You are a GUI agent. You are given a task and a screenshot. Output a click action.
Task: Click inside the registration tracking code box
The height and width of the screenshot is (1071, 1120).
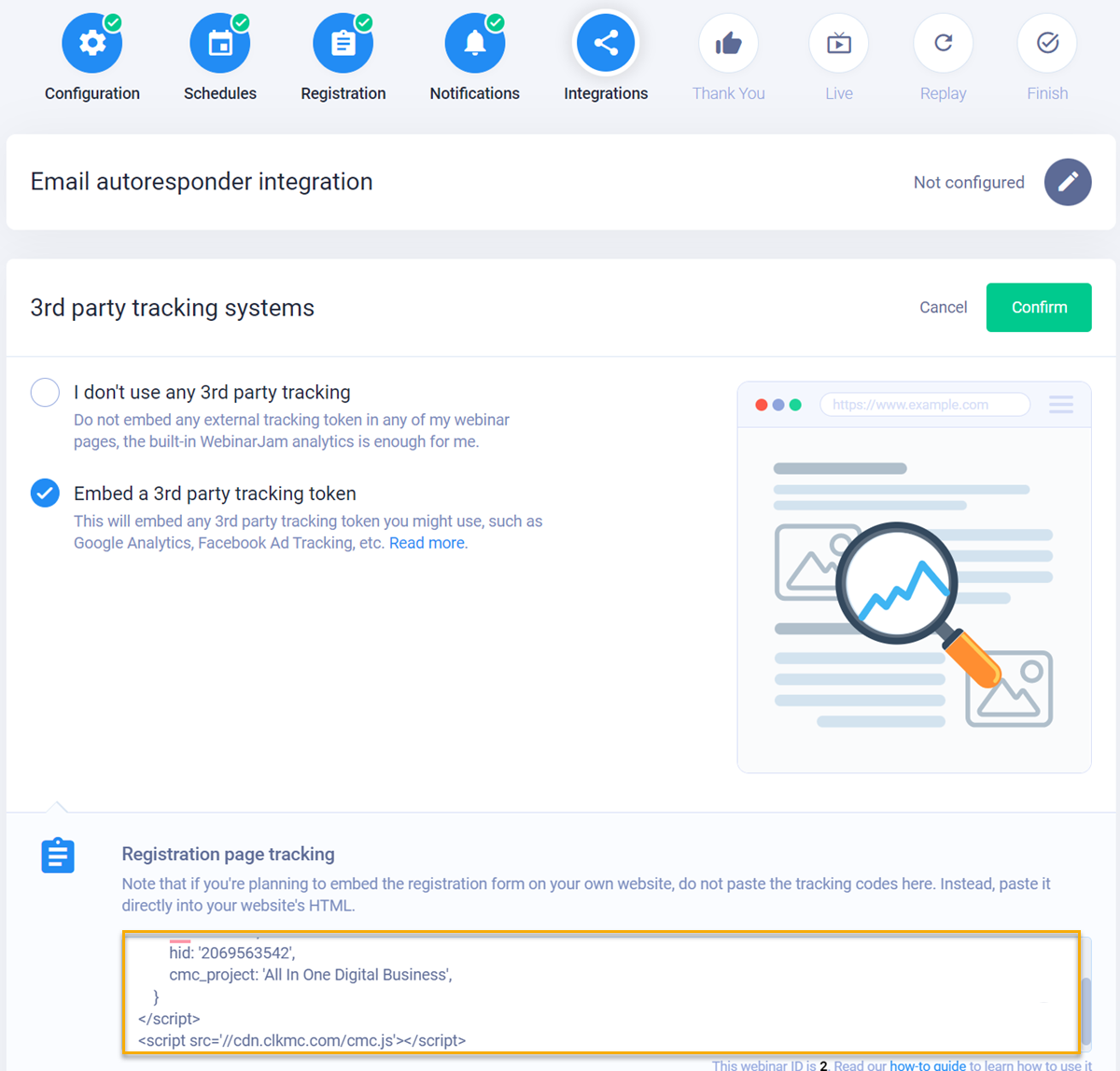tap(597, 991)
